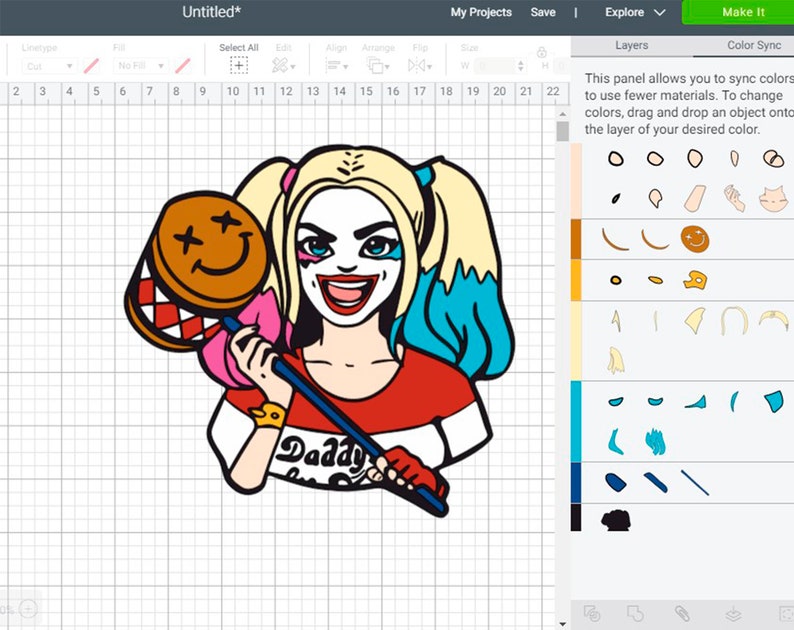The width and height of the screenshot is (794, 630).
Task: Toggle the size aspect ratio lock
Action: [541, 52]
